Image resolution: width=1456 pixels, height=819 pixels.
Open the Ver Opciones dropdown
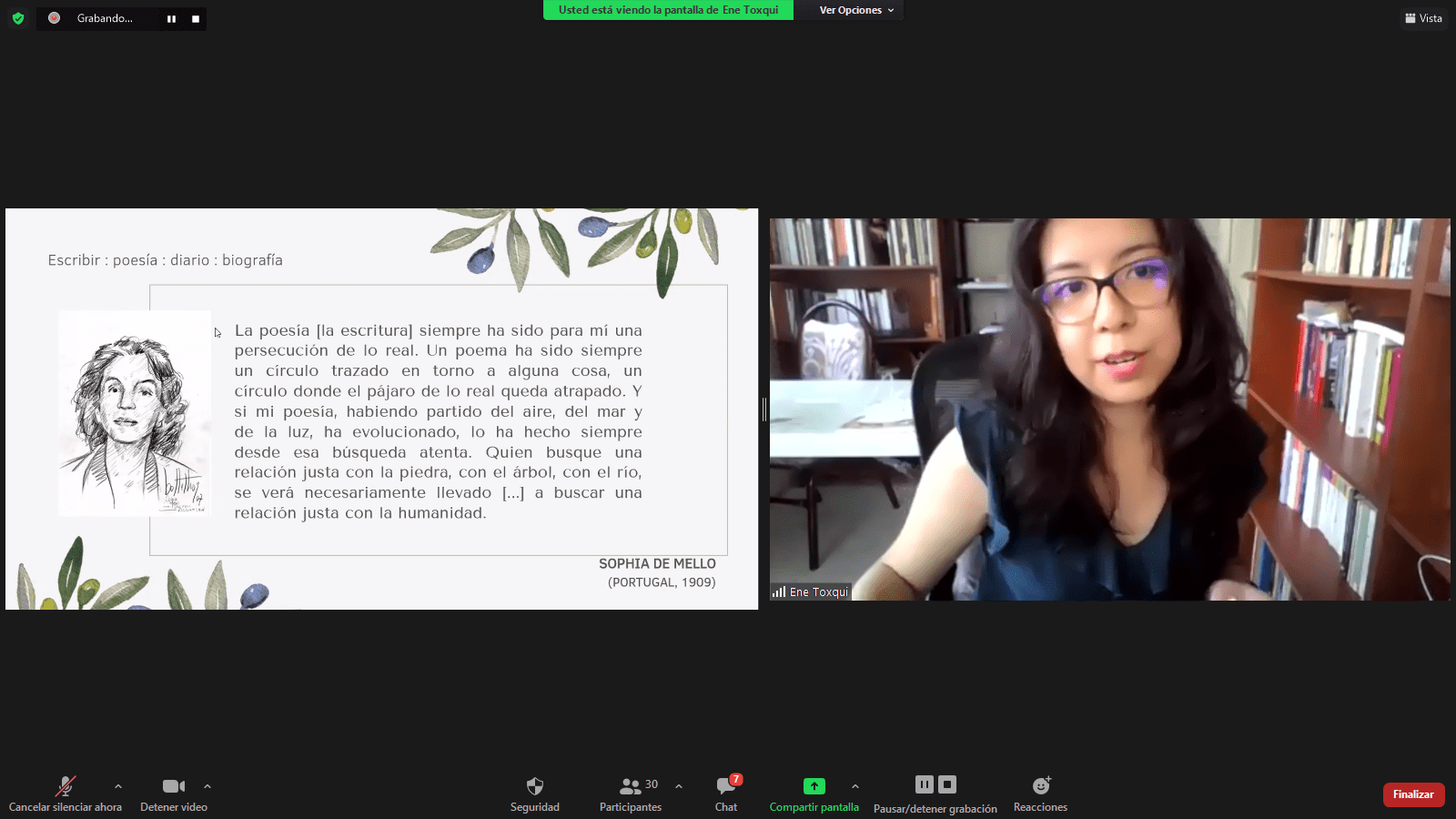855,10
